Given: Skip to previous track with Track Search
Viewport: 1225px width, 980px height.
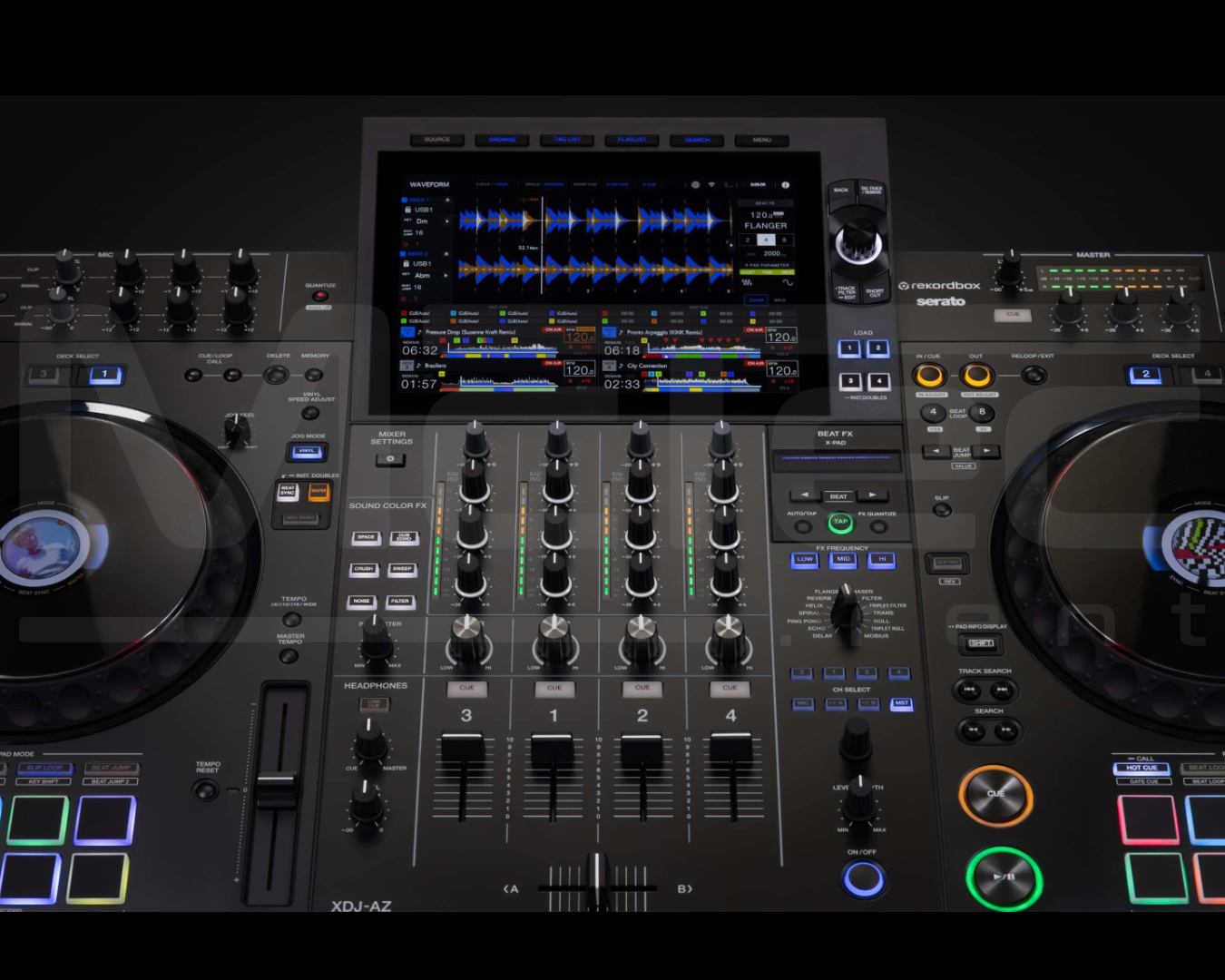Looking at the screenshot, I should 968,690.
